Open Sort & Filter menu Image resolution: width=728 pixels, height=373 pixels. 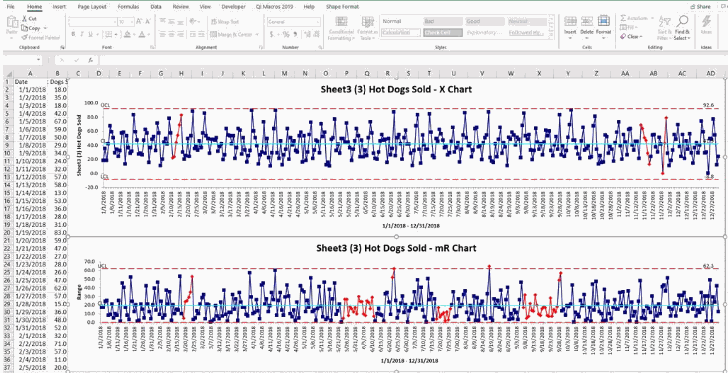point(664,27)
